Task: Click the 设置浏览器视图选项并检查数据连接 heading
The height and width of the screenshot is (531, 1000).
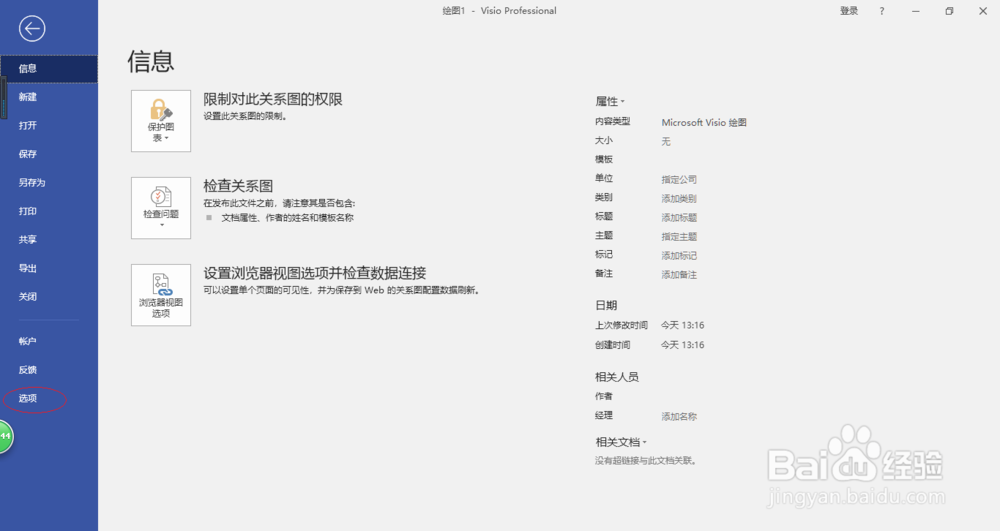Action: click(x=314, y=273)
